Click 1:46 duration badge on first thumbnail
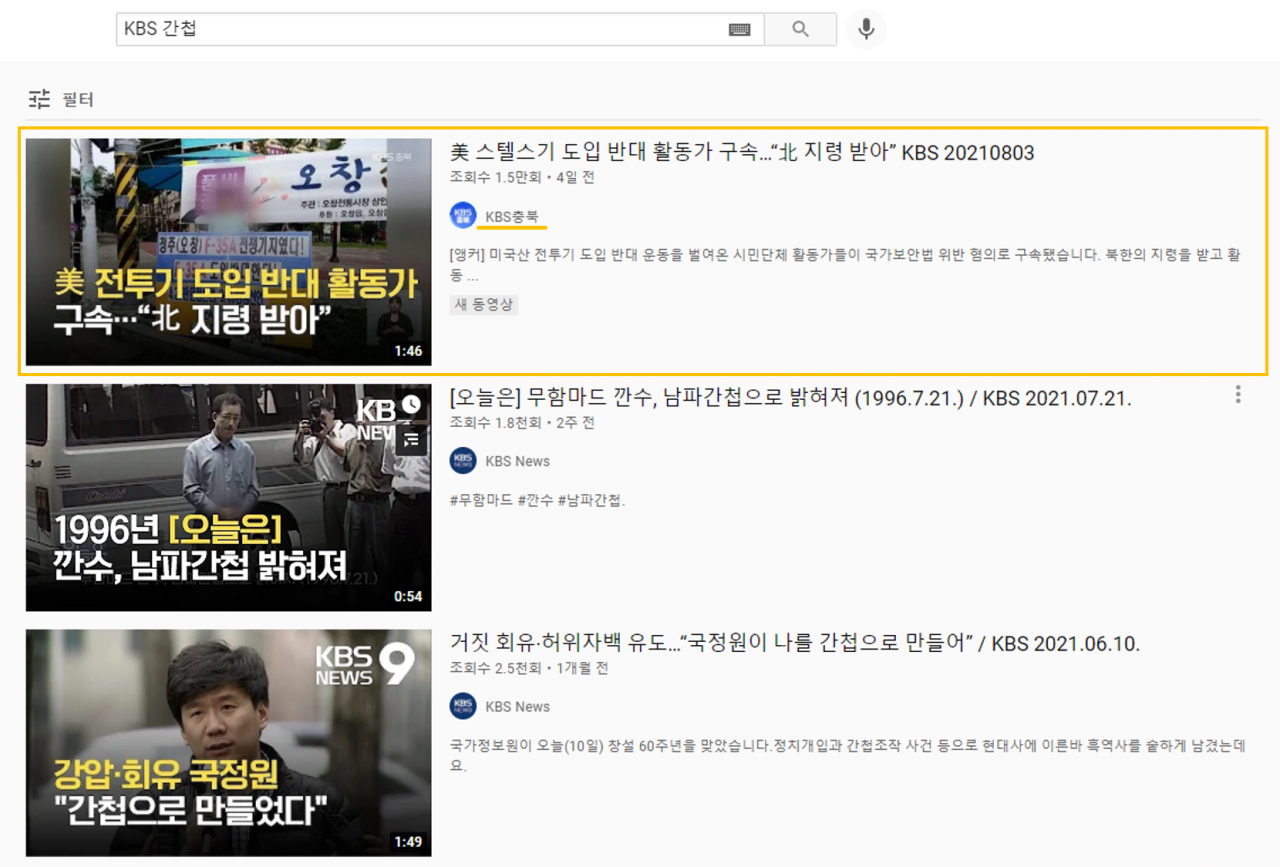 point(408,351)
